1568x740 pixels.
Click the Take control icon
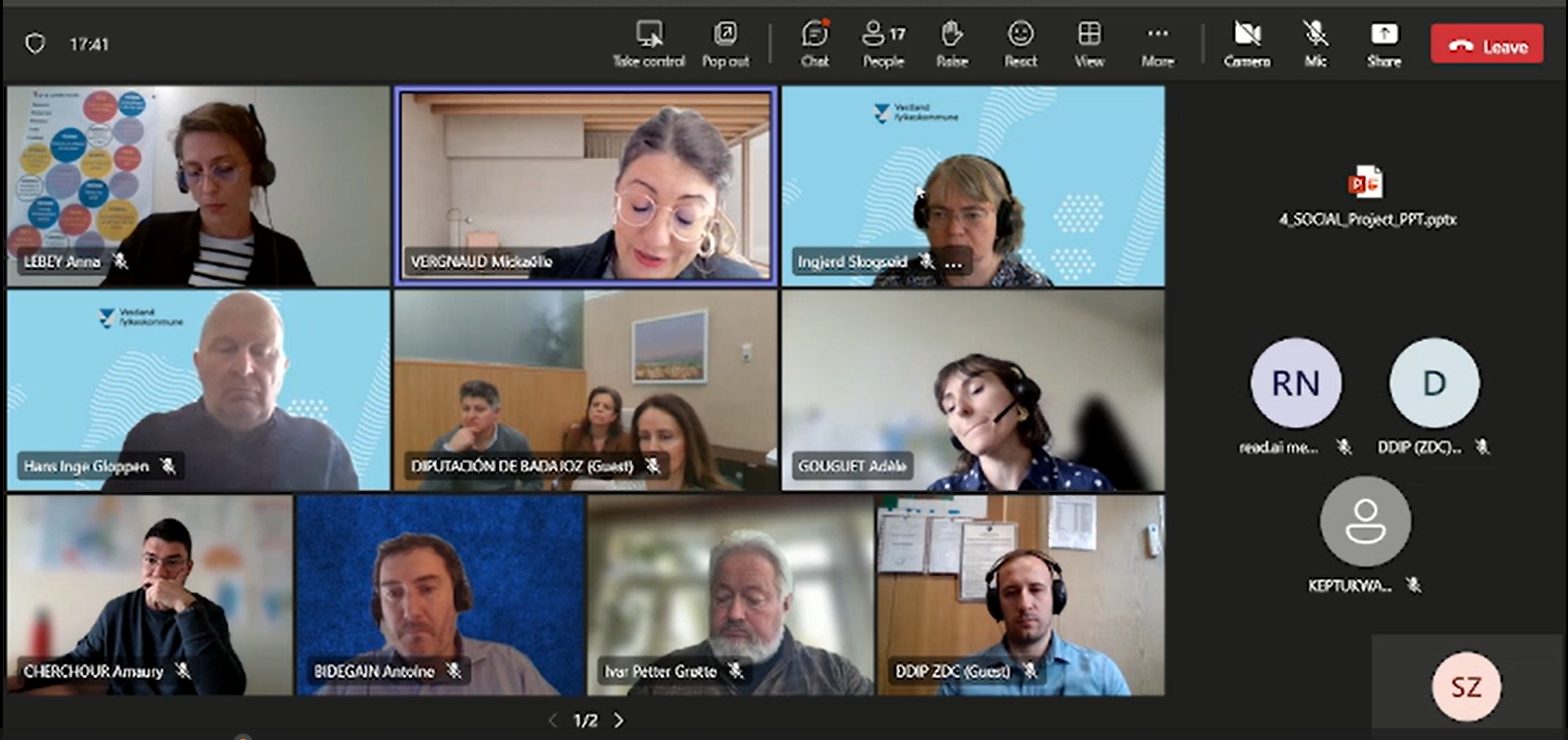coord(648,36)
